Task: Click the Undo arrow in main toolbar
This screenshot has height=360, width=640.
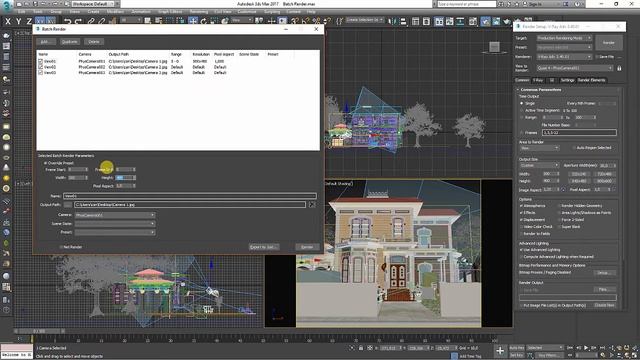Action: coord(68,21)
